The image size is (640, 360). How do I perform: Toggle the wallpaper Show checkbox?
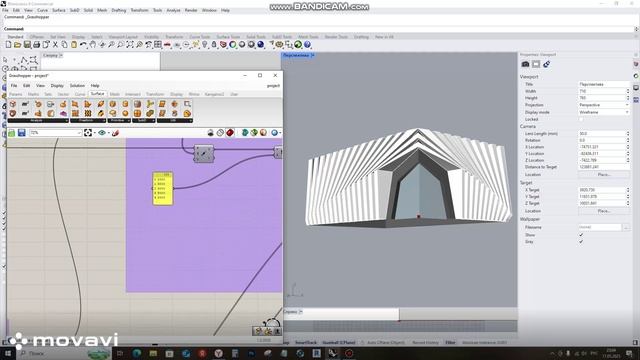pyautogui.click(x=581, y=235)
